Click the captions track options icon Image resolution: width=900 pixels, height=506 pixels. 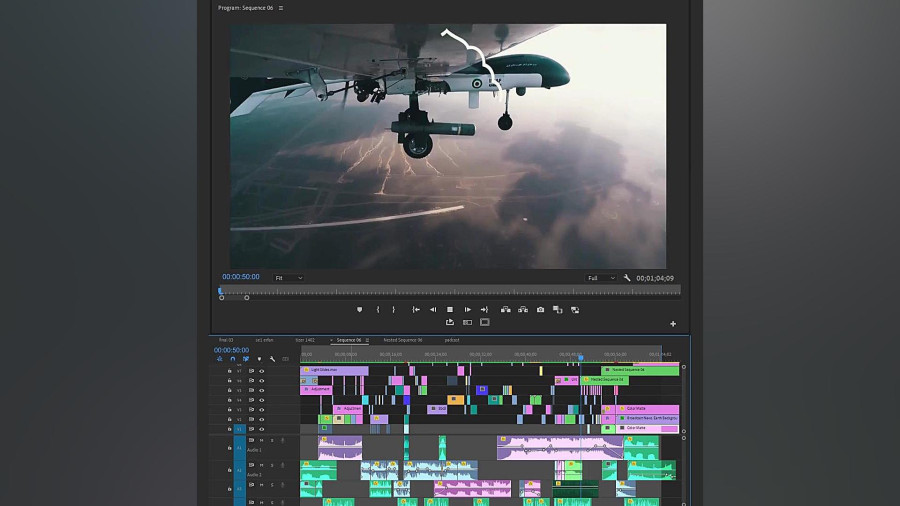click(x=285, y=359)
